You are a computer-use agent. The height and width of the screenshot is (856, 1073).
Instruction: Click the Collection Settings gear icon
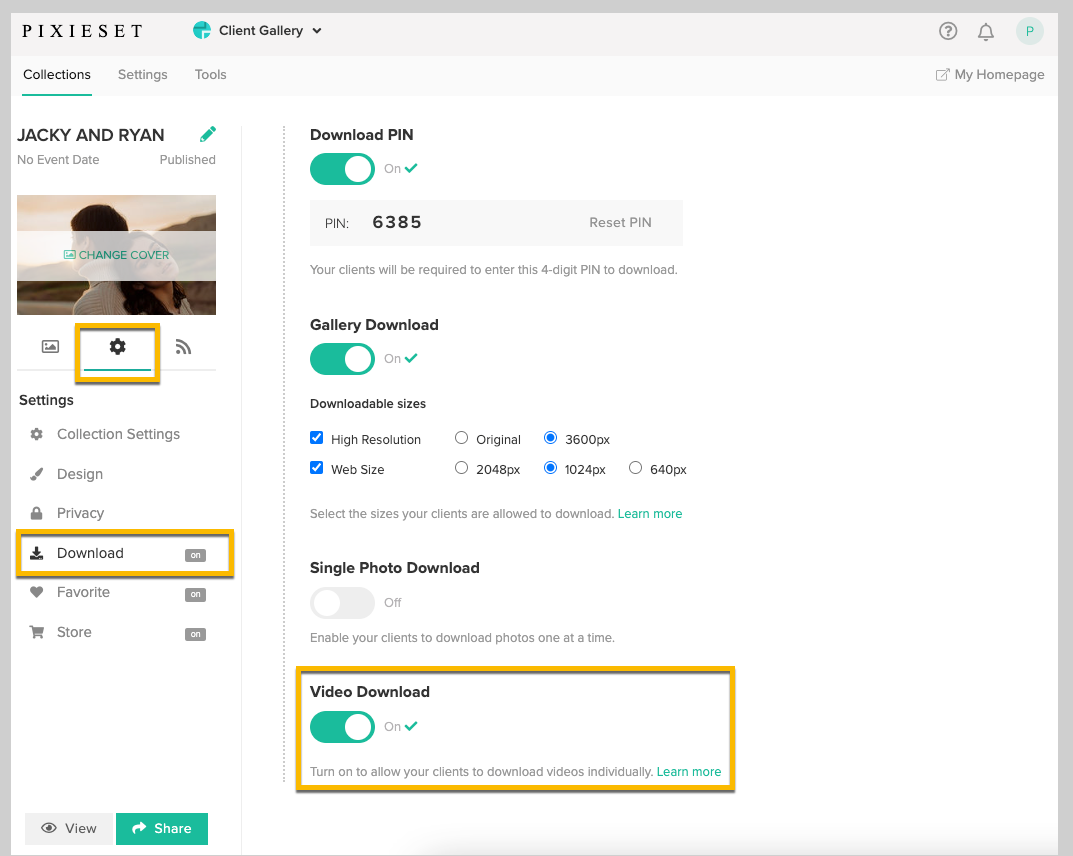pyautogui.click(x=37, y=434)
